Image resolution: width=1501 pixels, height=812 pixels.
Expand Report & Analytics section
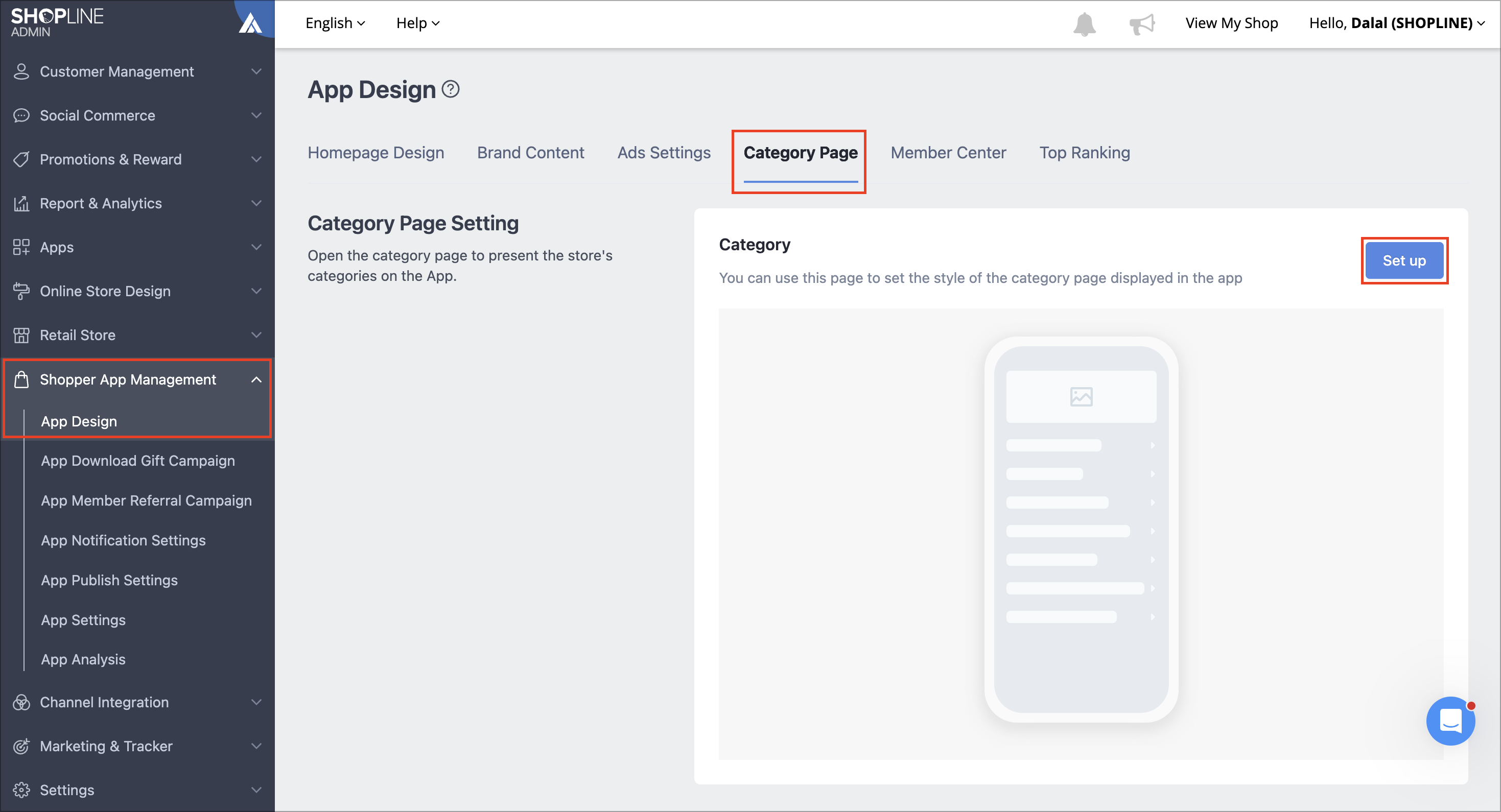tap(256, 203)
